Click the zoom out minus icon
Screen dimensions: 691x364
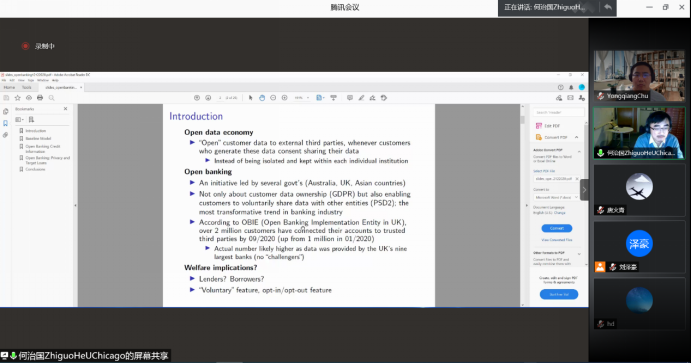pyautogui.click(x=273, y=98)
